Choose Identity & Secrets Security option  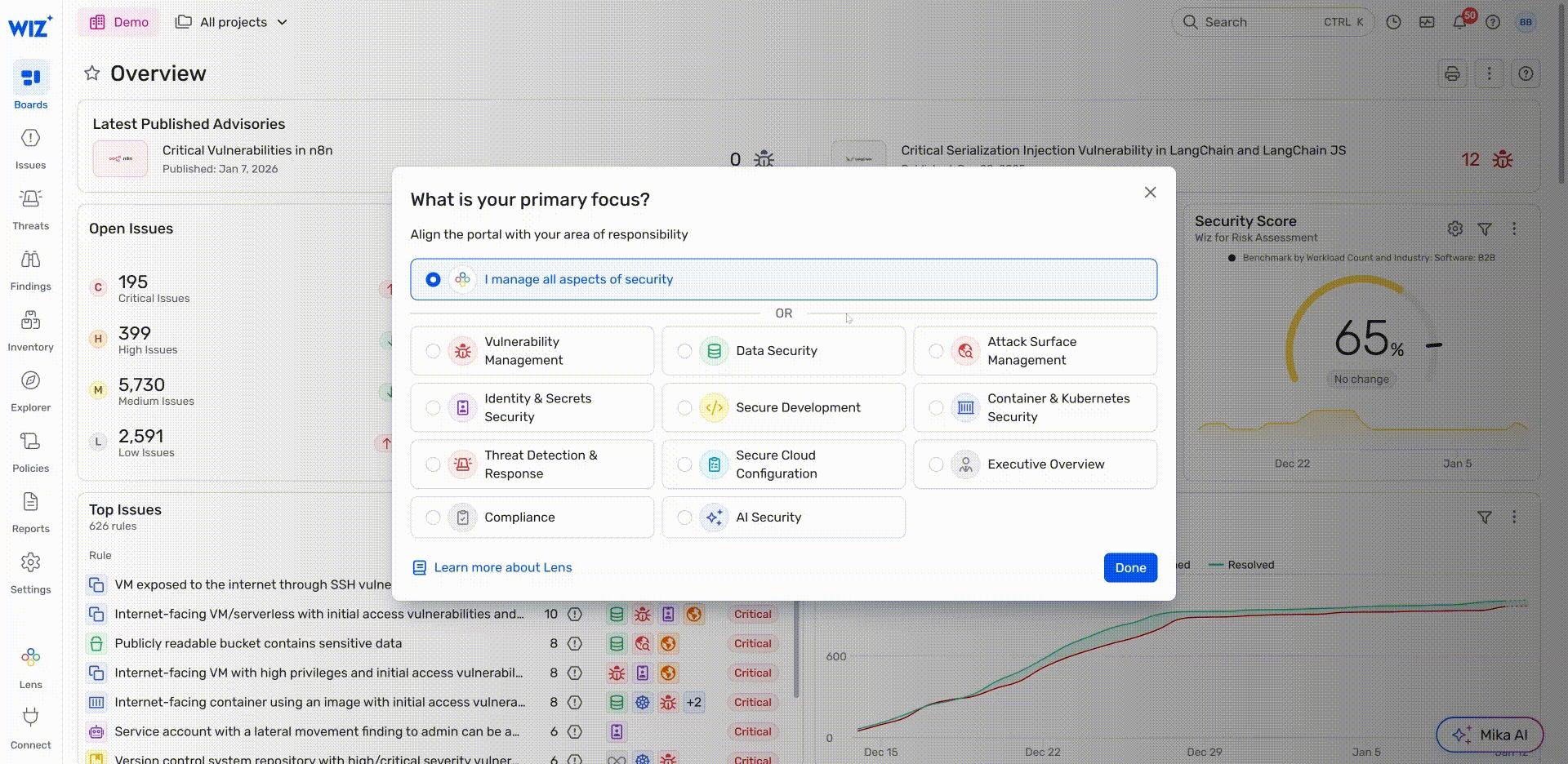[532, 407]
